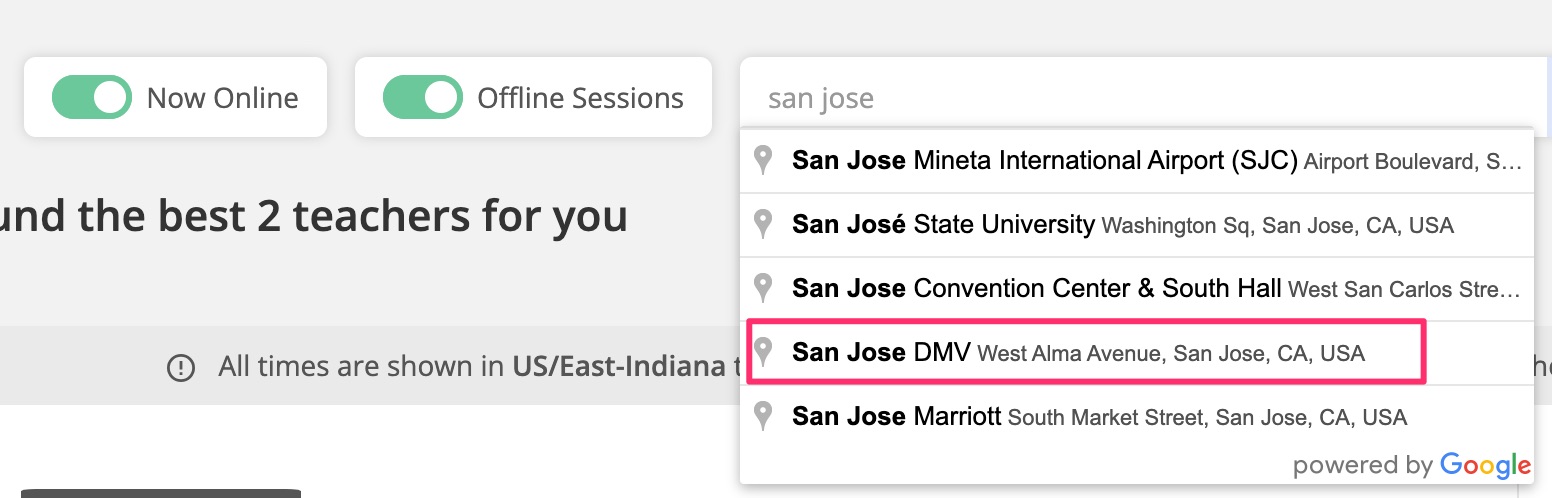Click the pin icon beside San Jose DMV

click(764, 352)
